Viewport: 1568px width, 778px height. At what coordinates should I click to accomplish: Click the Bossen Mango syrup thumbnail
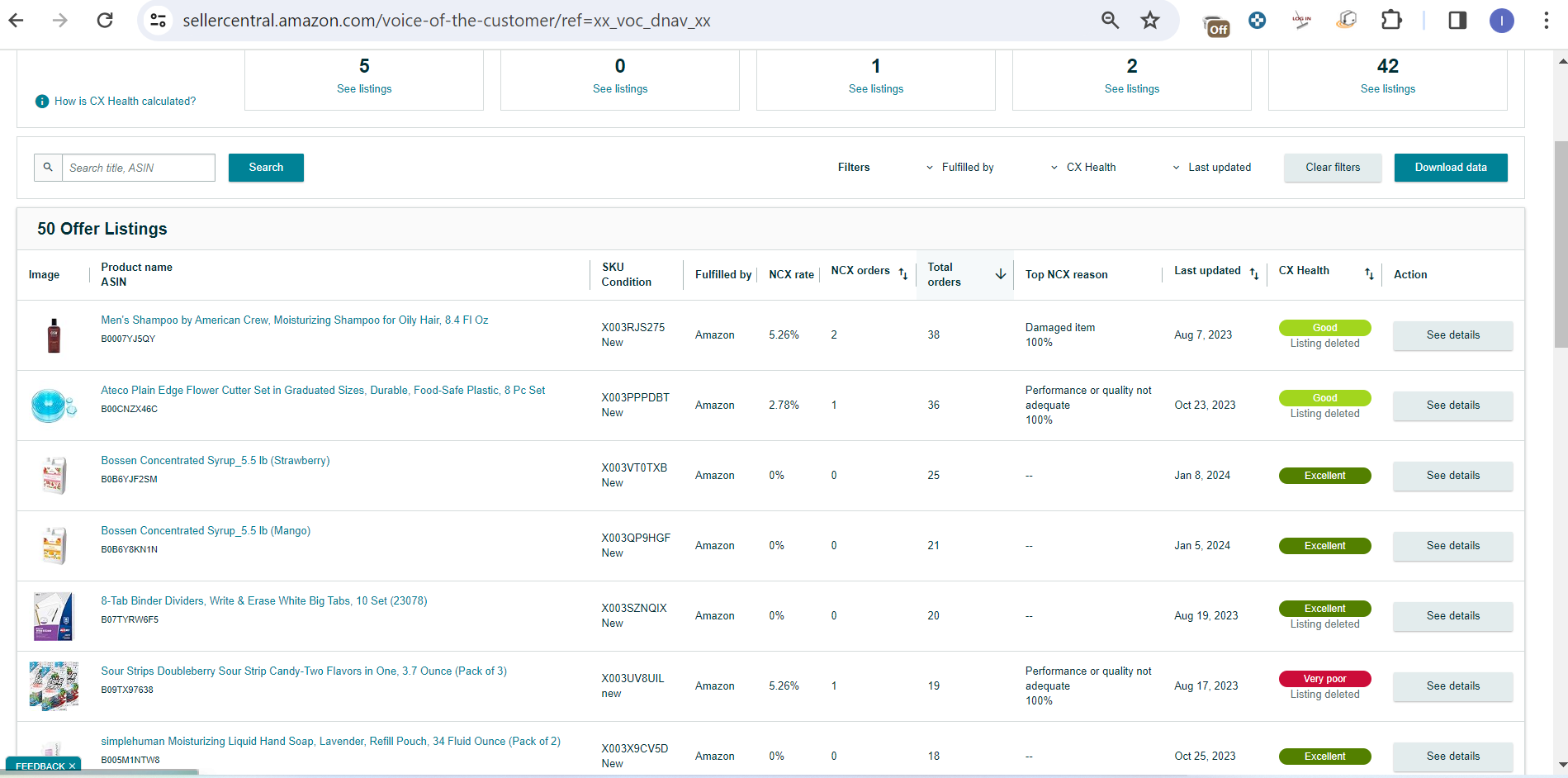click(x=54, y=546)
